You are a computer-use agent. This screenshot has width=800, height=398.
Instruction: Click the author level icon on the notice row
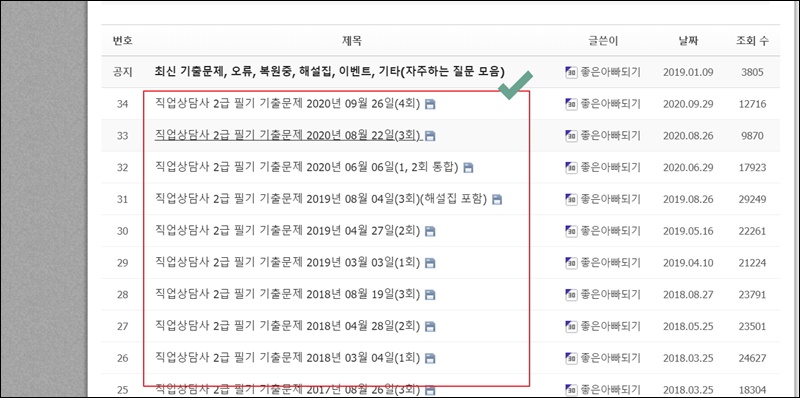point(571,72)
